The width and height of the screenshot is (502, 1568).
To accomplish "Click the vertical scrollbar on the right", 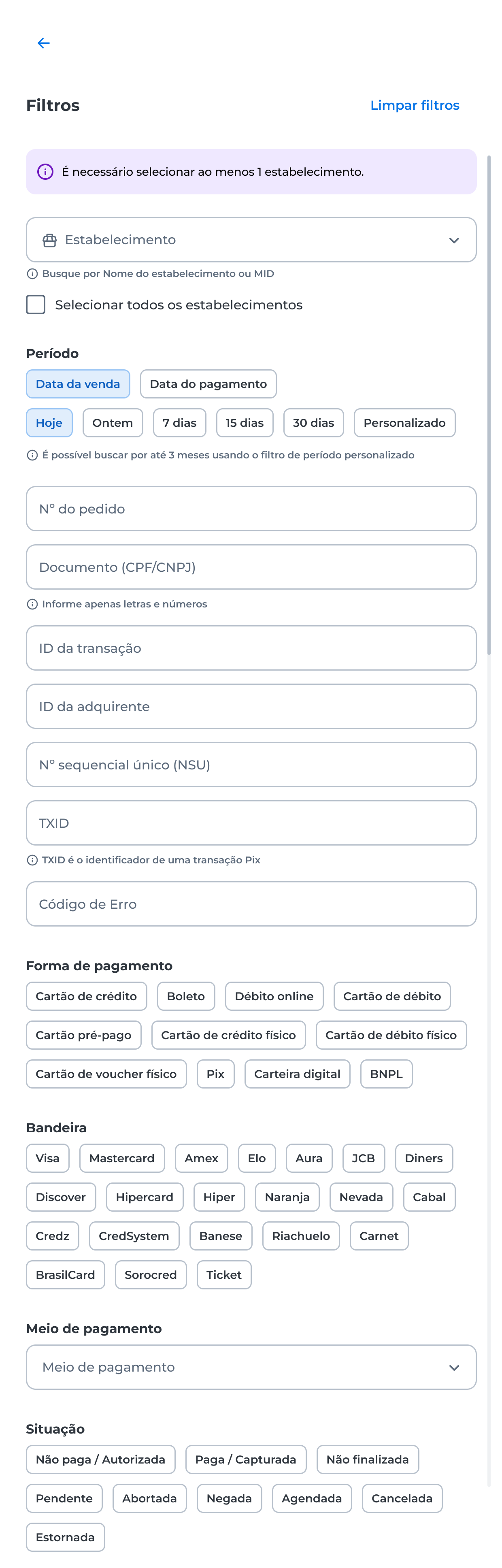I will (x=489, y=405).
